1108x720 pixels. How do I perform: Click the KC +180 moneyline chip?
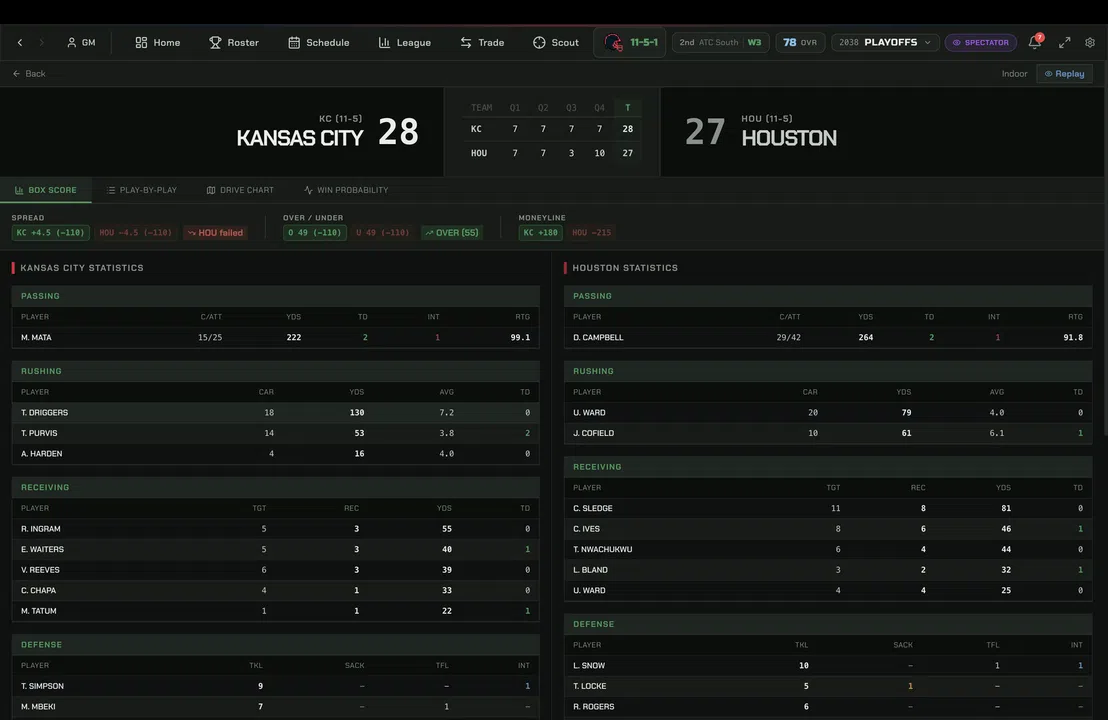coord(541,232)
